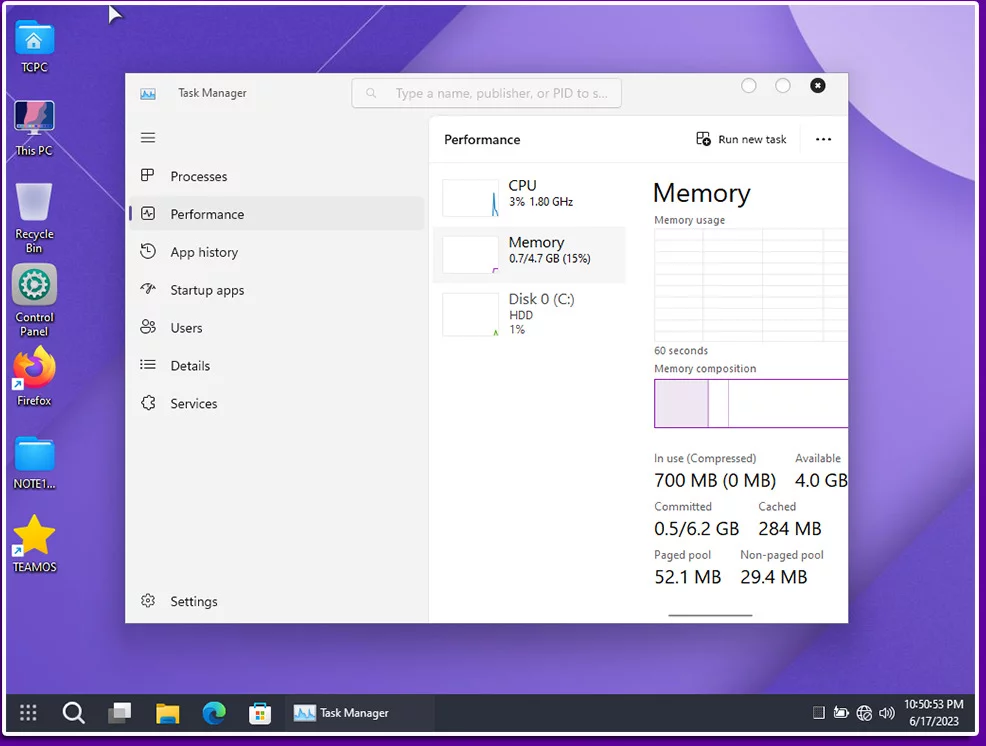This screenshot has width=986, height=746.
Task: Launch File Explorer from the taskbar
Action: click(167, 713)
